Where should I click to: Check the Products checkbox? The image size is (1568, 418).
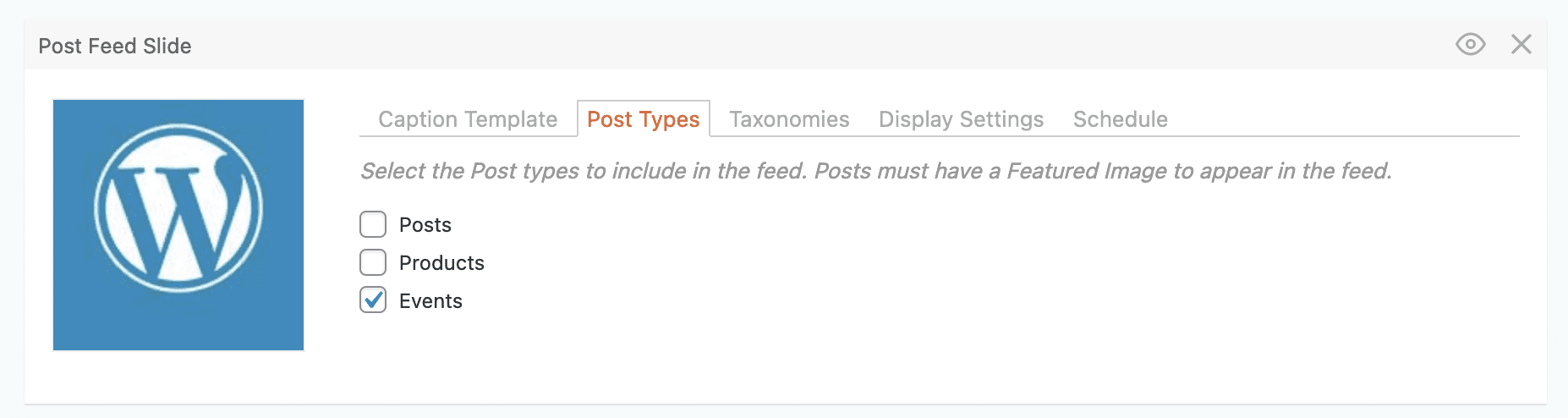373,262
